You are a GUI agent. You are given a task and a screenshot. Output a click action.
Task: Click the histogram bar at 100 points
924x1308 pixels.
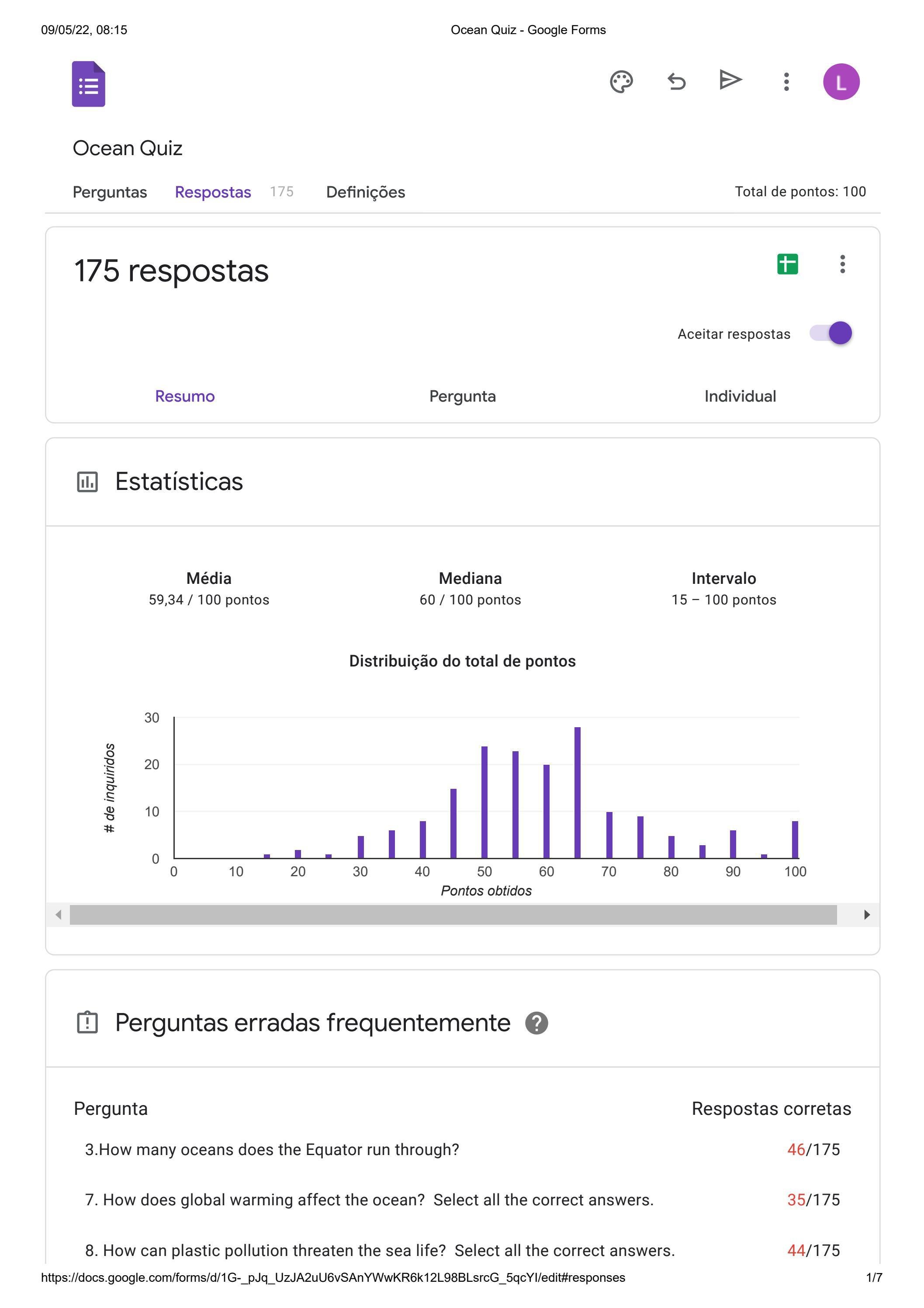(795, 840)
